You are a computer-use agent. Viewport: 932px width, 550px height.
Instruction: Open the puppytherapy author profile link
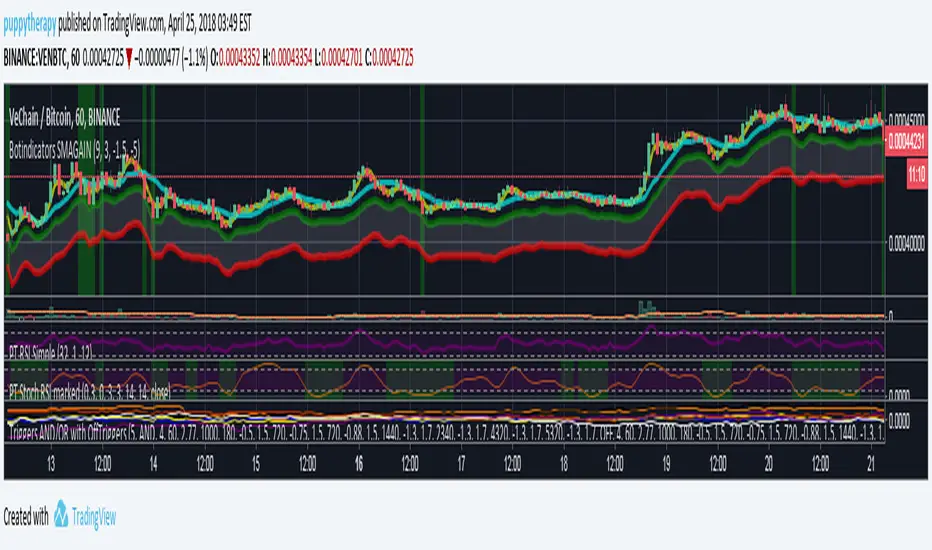(x=30, y=24)
